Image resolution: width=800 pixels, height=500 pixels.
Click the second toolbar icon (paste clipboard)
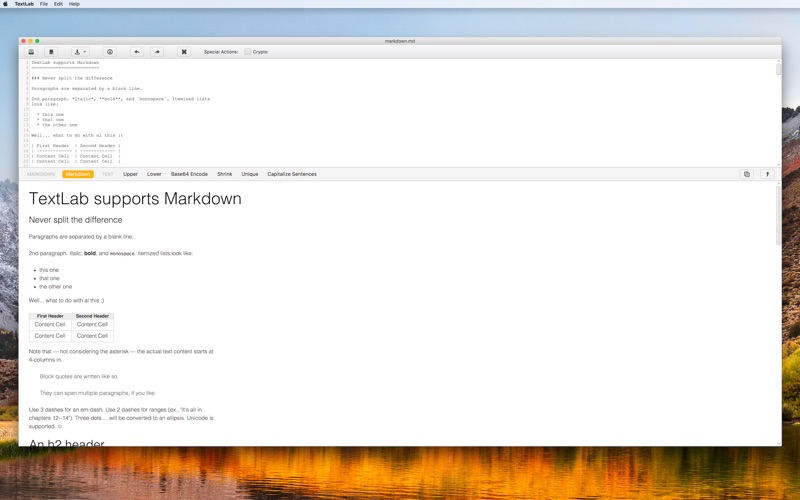coord(51,52)
